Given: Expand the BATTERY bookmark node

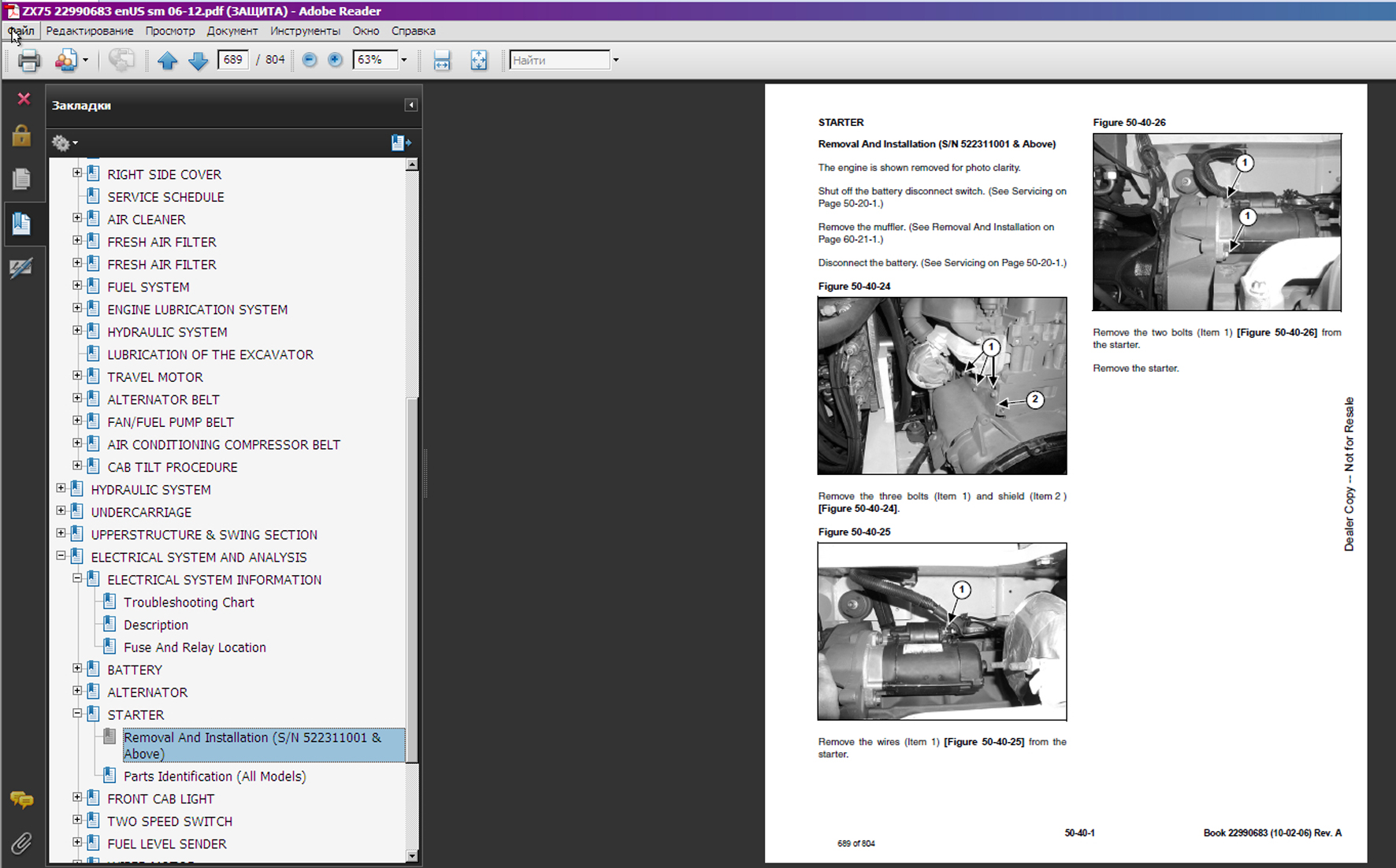Looking at the screenshot, I should pyautogui.click(x=77, y=669).
